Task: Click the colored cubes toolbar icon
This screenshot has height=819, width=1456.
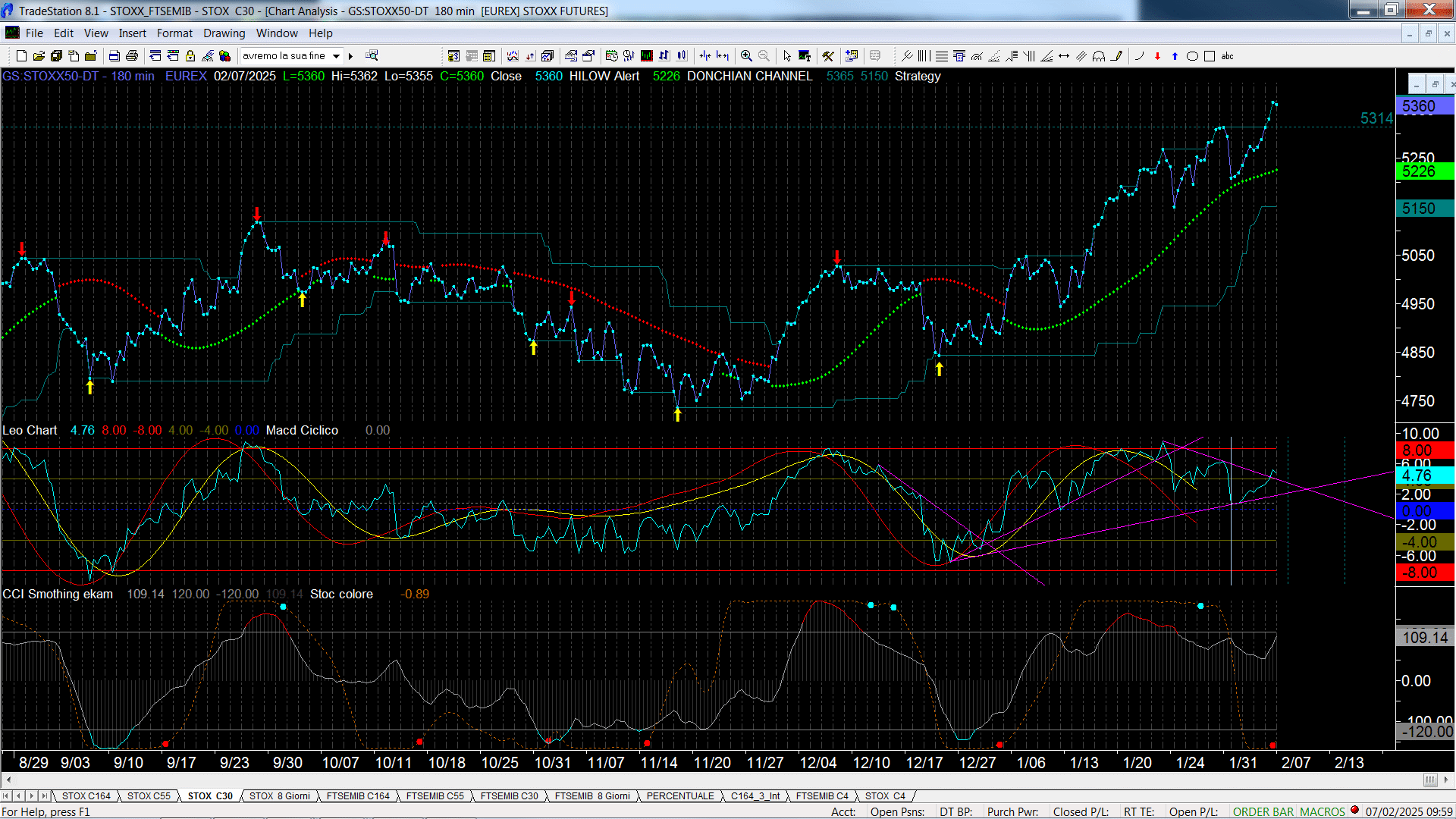Action: pyautogui.click(x=224, y=56)
